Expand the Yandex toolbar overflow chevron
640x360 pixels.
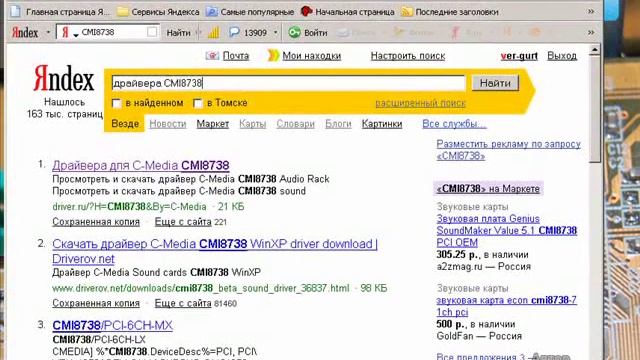coord(591,32)
